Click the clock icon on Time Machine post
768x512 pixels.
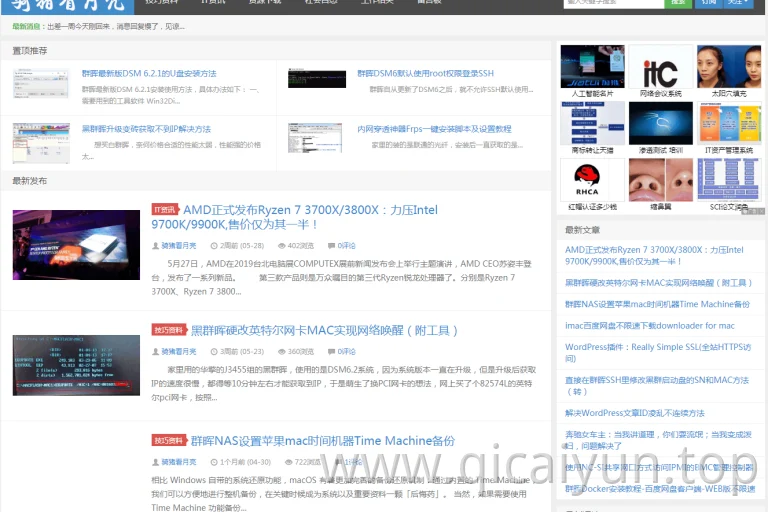point(214,462)
